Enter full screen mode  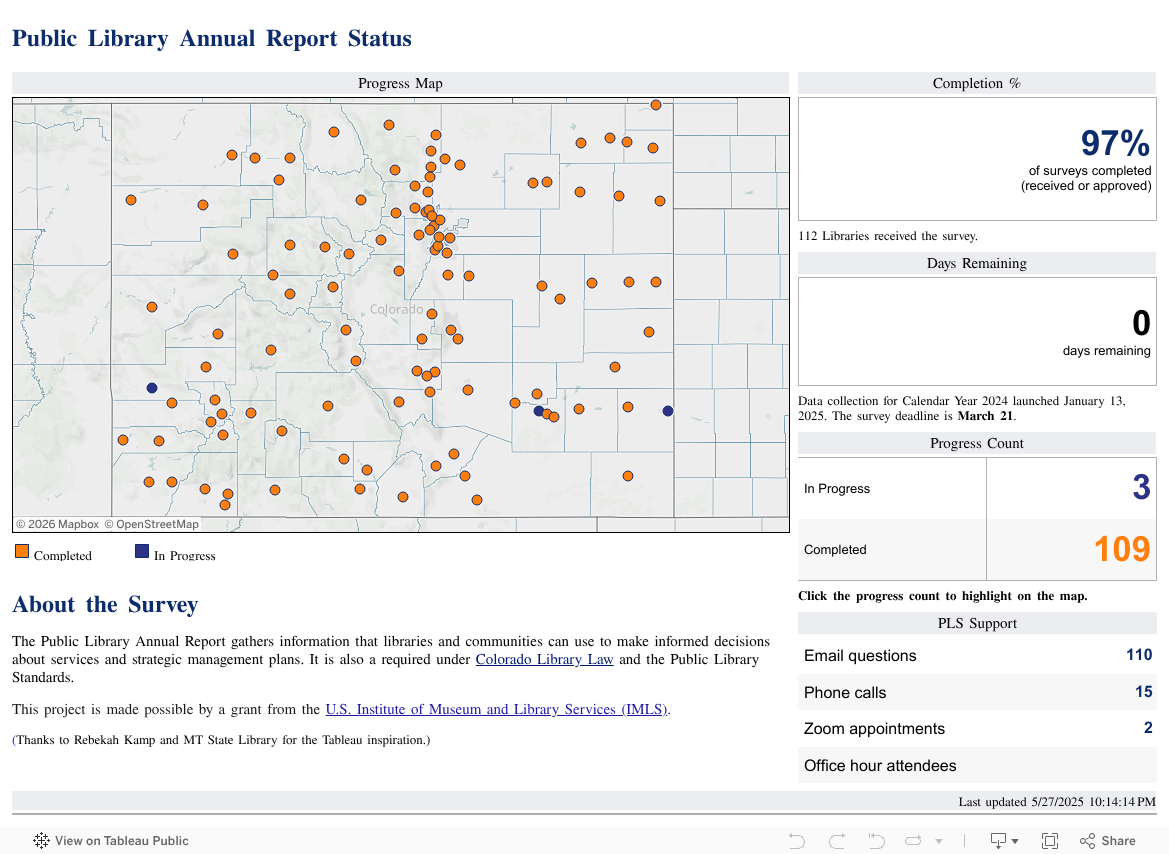point(1050,841)
